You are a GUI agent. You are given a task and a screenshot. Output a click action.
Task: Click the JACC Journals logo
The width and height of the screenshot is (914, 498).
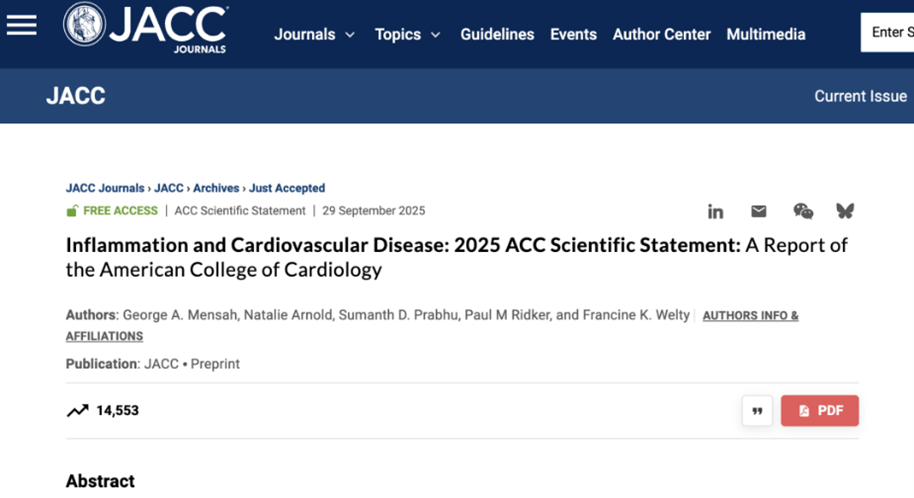[x=146, y=27]
